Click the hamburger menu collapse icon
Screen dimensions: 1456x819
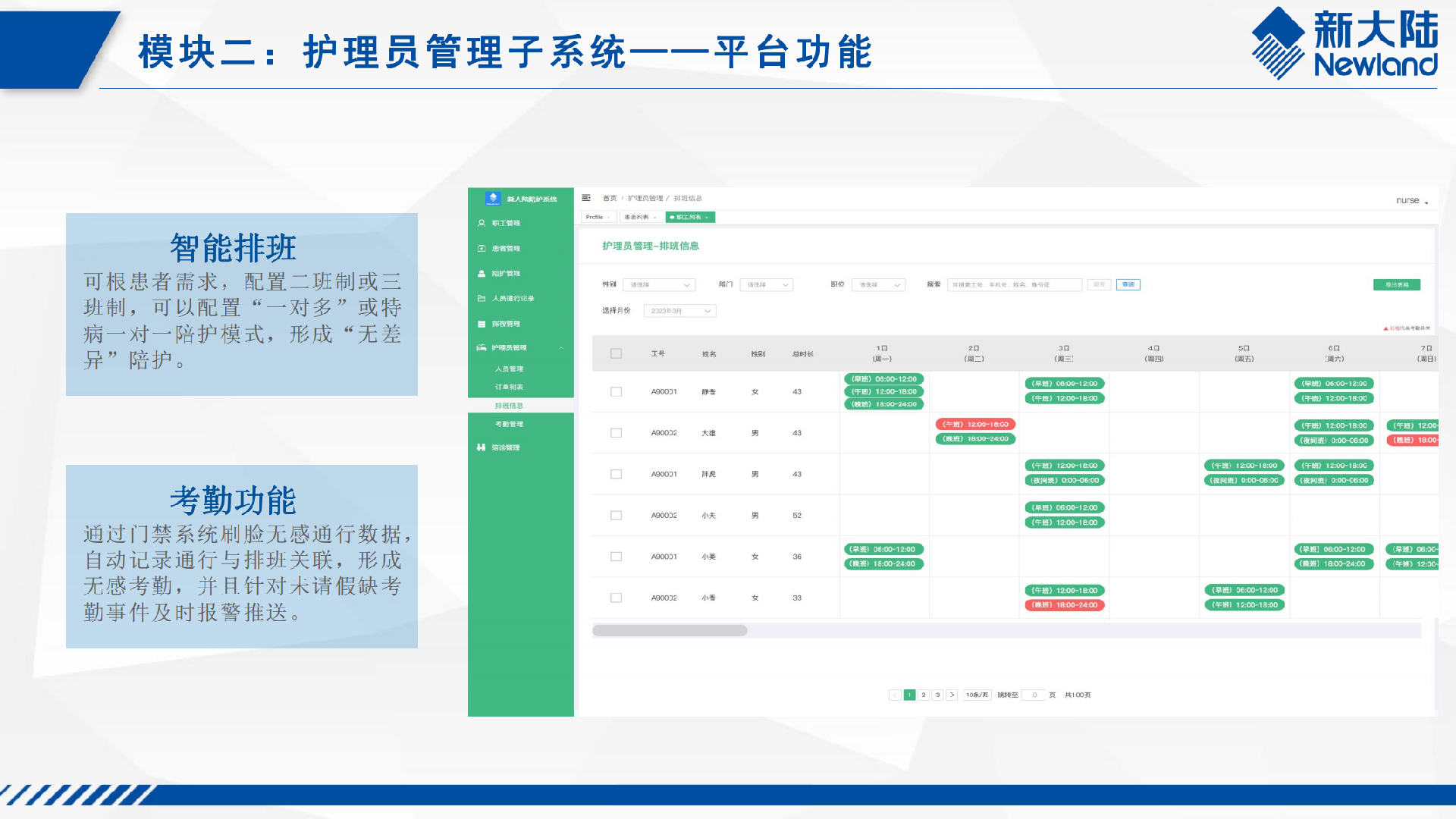(x=586, y=198)
